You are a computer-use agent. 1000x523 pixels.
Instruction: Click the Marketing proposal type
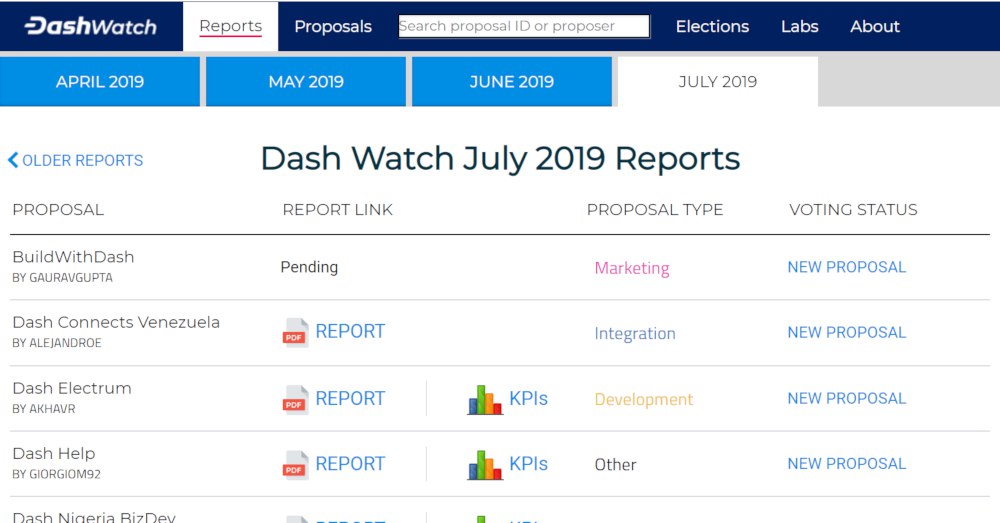[632, 269]
